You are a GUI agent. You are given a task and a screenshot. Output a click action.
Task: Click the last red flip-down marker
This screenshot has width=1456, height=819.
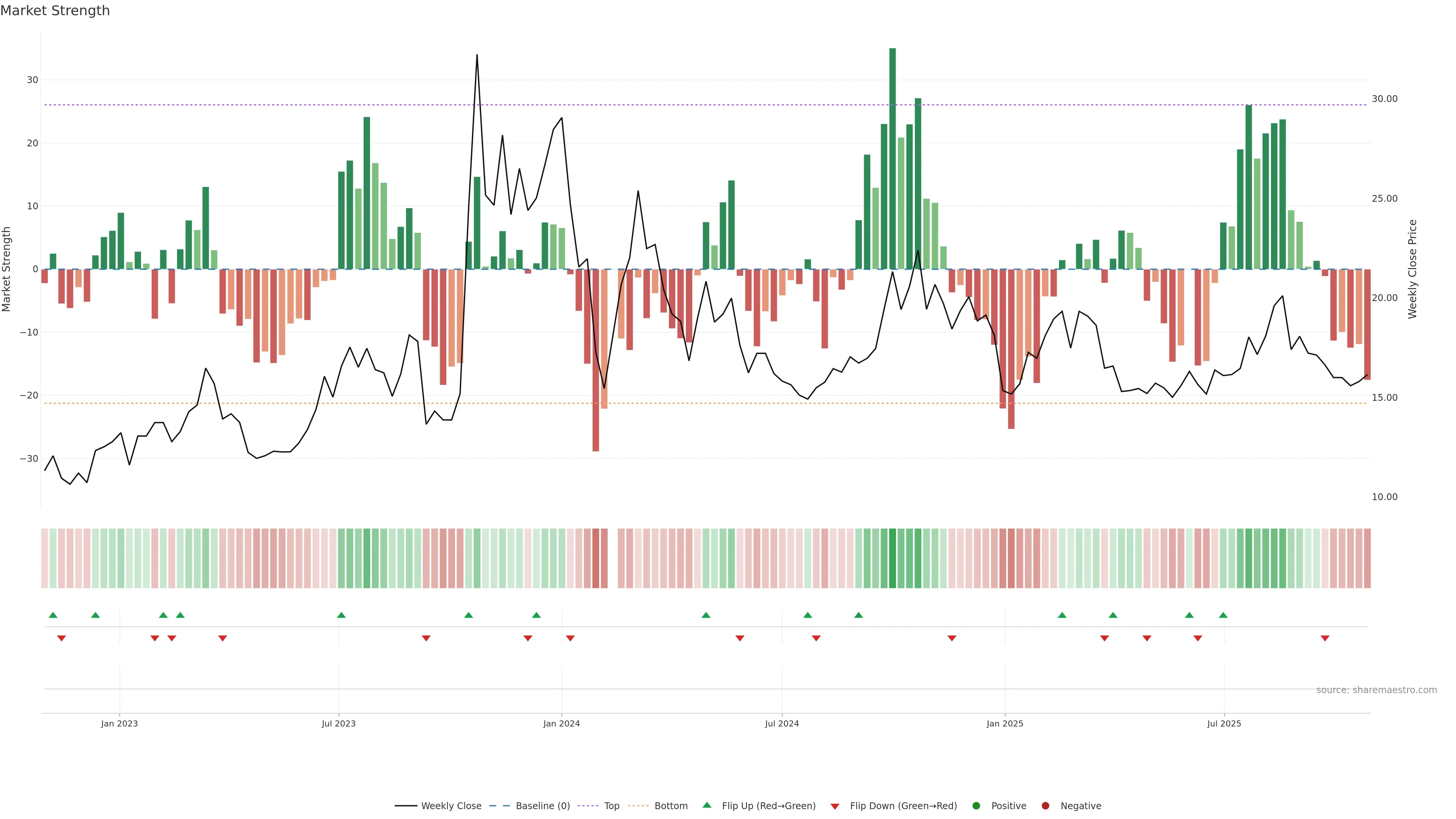point(1325,638)
